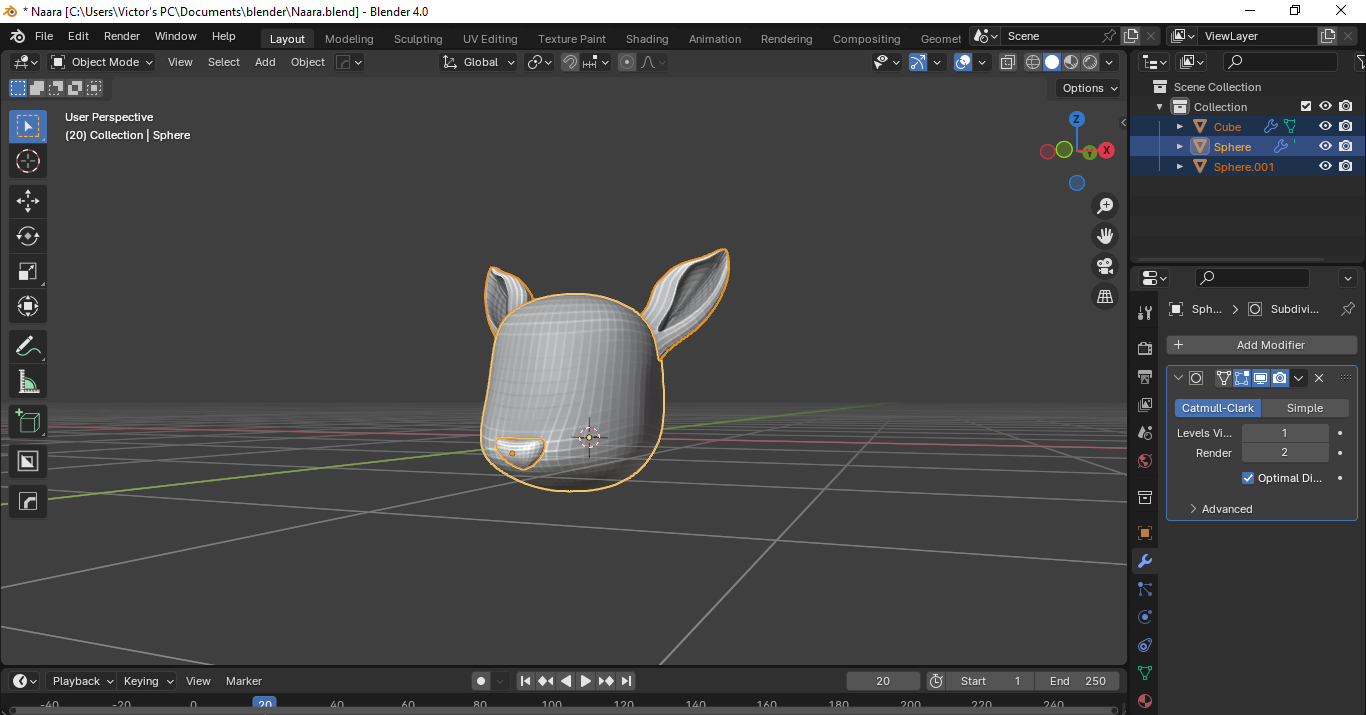The width and height of the screenshot is (1366, 715).
Task: Expand the Cube tree item
Action: (1180, 127)
